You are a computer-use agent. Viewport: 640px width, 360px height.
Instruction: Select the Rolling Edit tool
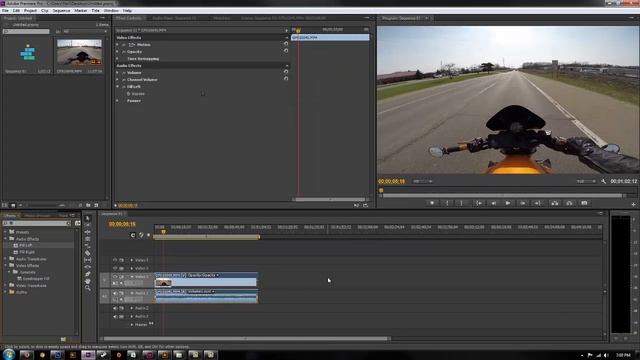coord(88,239)
